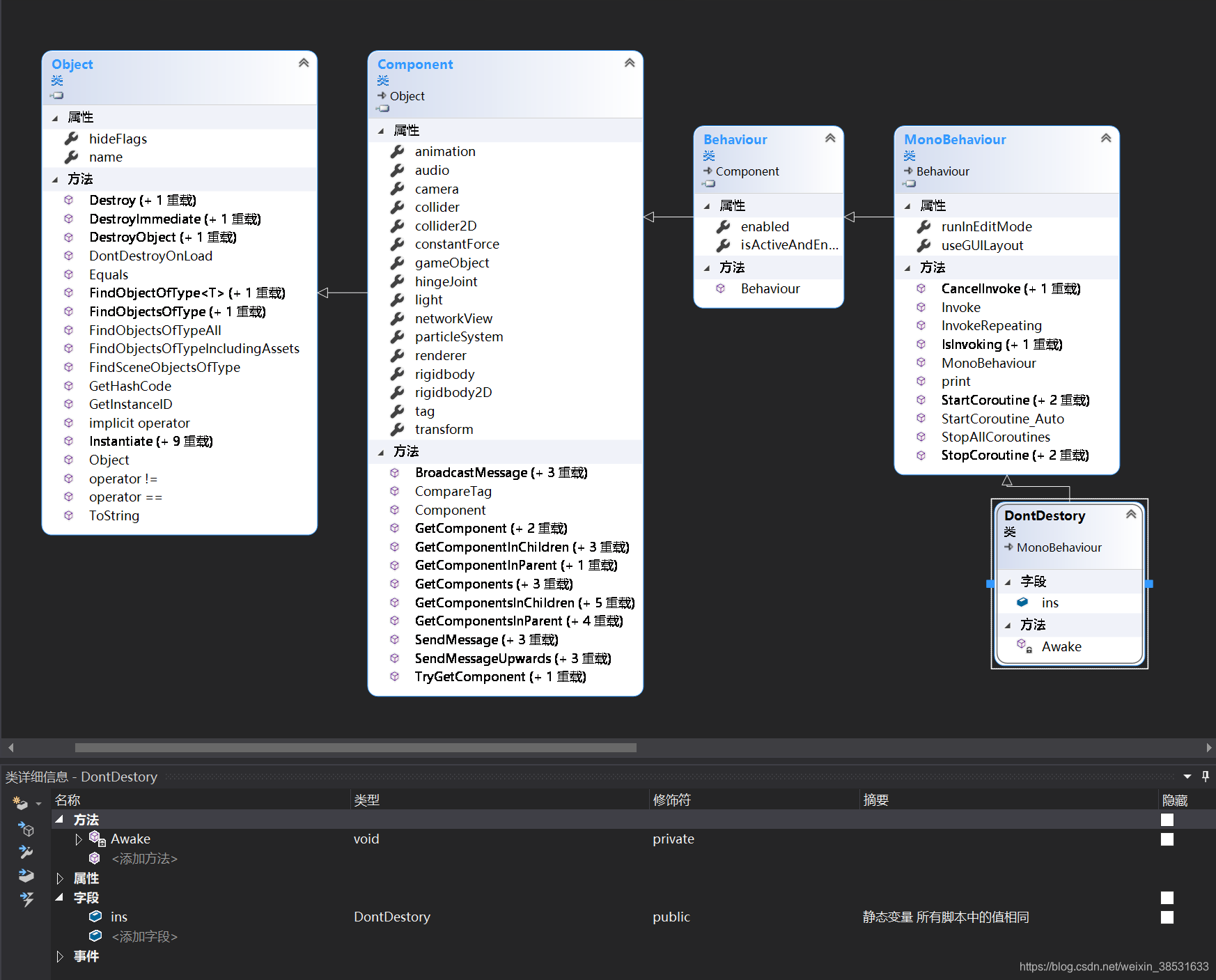The image size is (1216, 980).
Task: Collapse 方法 section in Object class box
Action: (55, 180)
